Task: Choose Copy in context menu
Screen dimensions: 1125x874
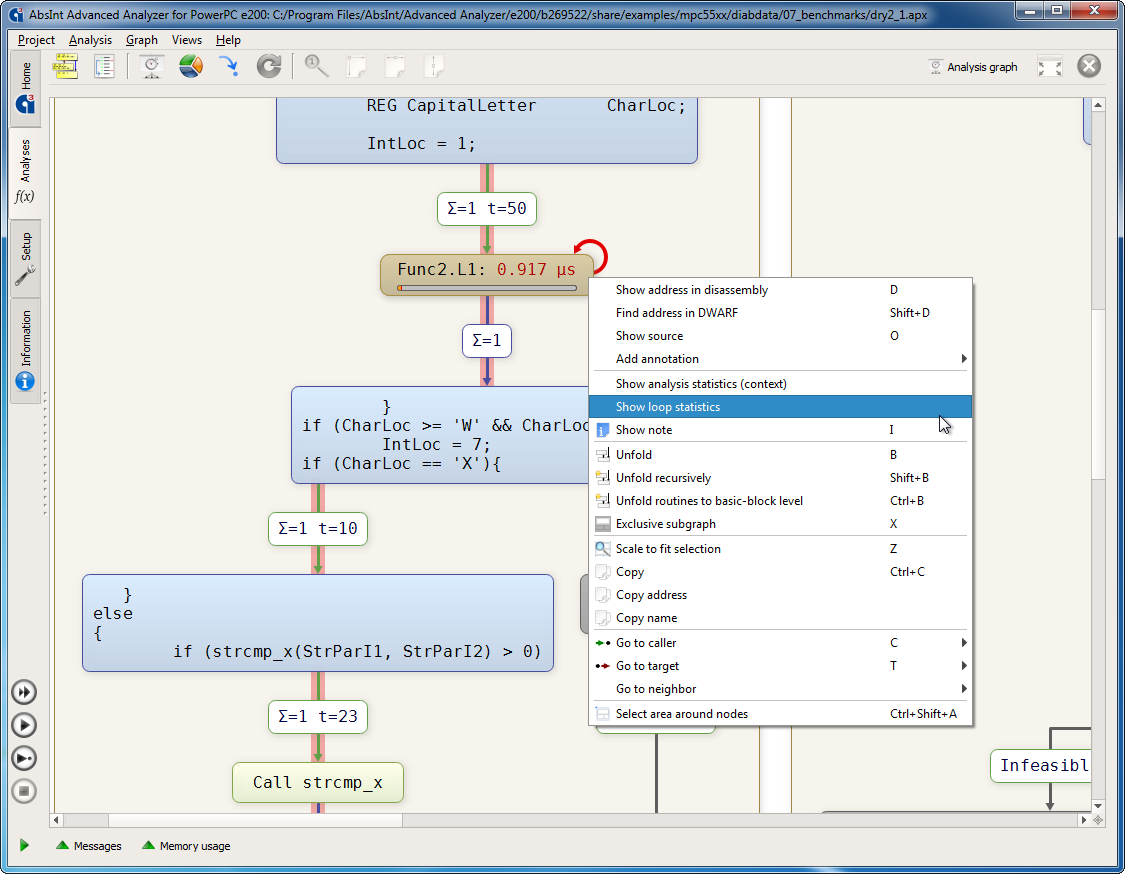Action: pyautogui.click(x=780, y=572)
